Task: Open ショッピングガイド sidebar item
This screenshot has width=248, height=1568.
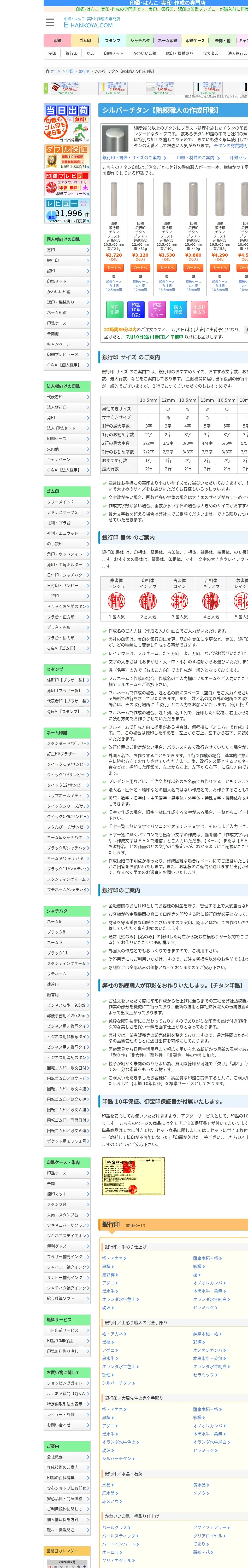Action: 67,1383
